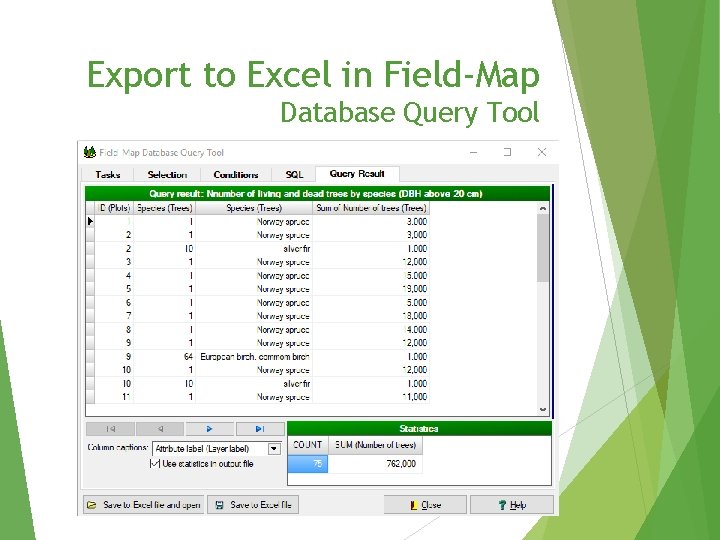Select the SUM value 762,000 cell
The width and height of the screenshot is (720, 540).
pyautogui.click(x=376, y=464)
